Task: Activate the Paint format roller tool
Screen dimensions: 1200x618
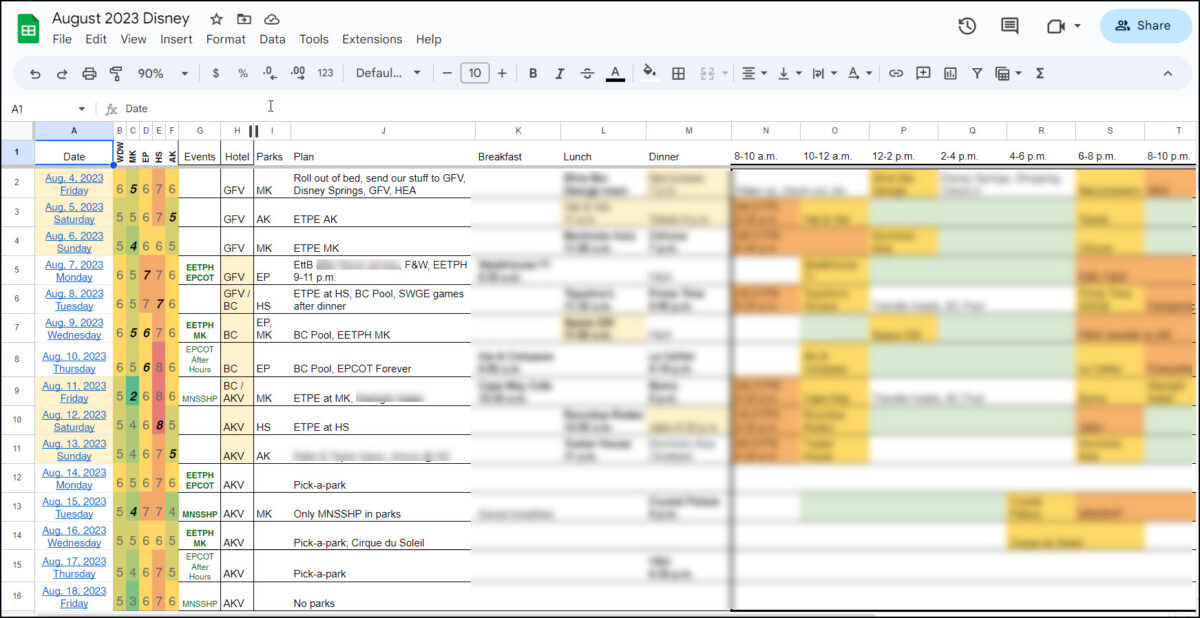Action: (116, 73)
